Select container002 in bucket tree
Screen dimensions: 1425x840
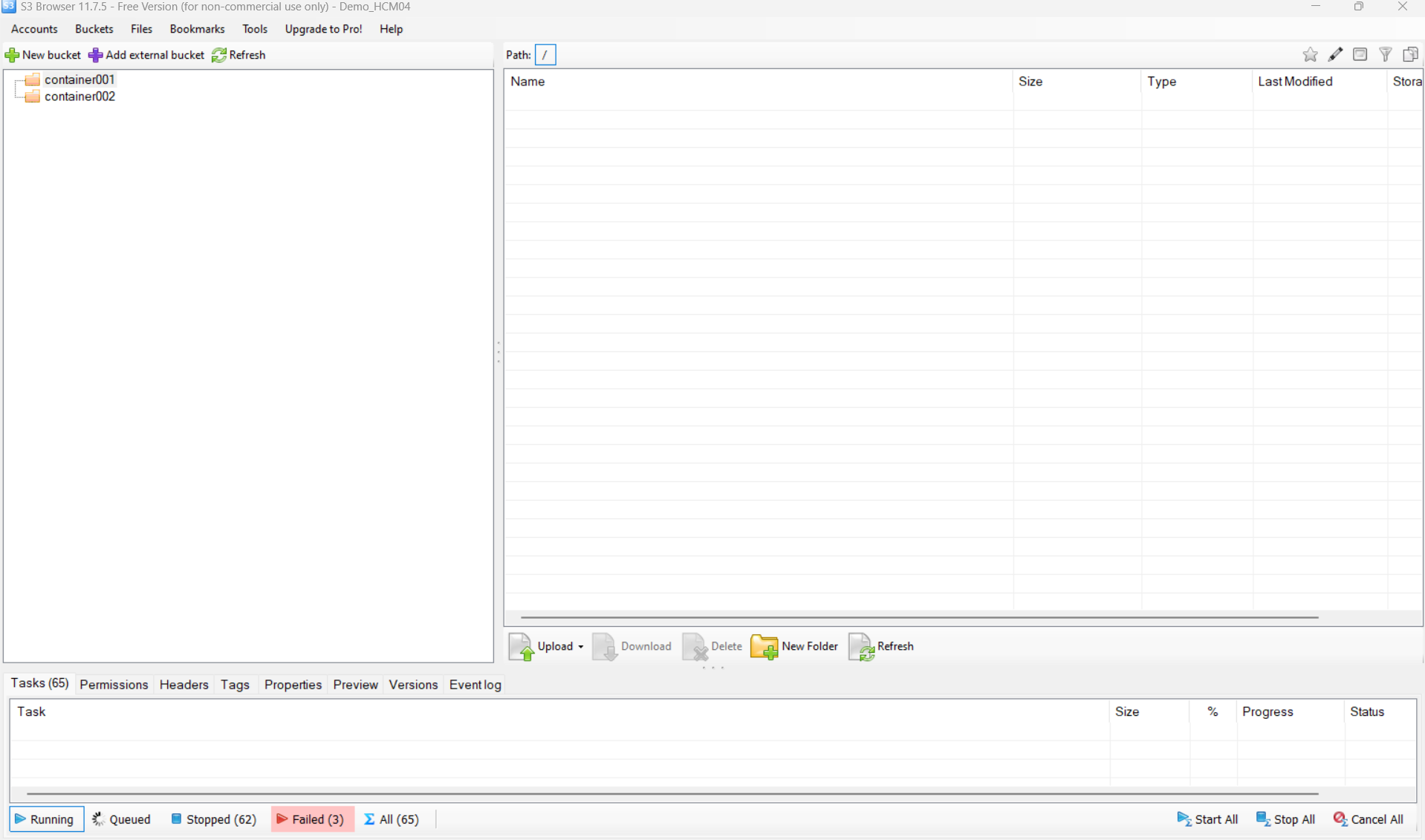(79, 97)
